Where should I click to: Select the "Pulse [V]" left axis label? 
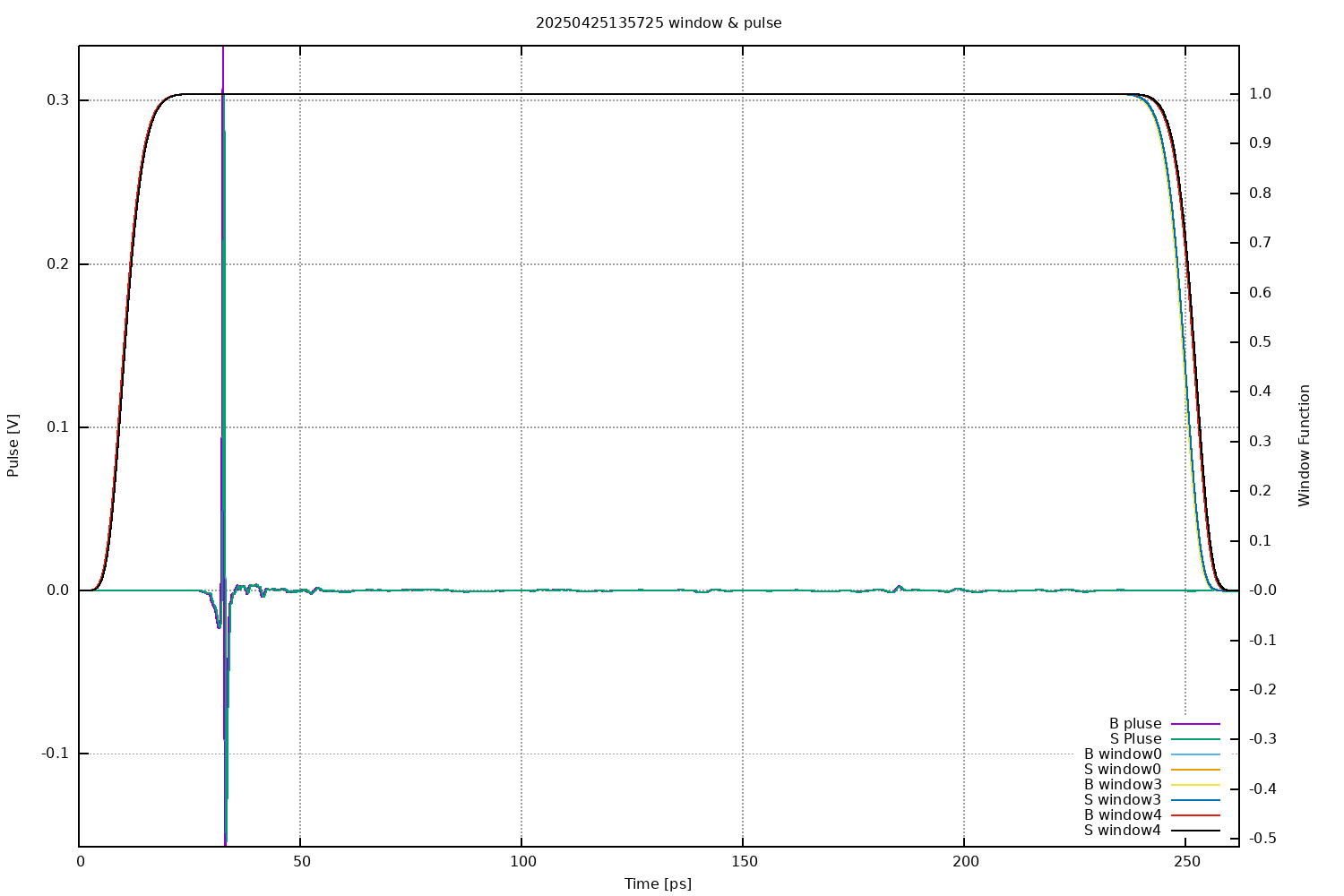click(x=13, y=445)
